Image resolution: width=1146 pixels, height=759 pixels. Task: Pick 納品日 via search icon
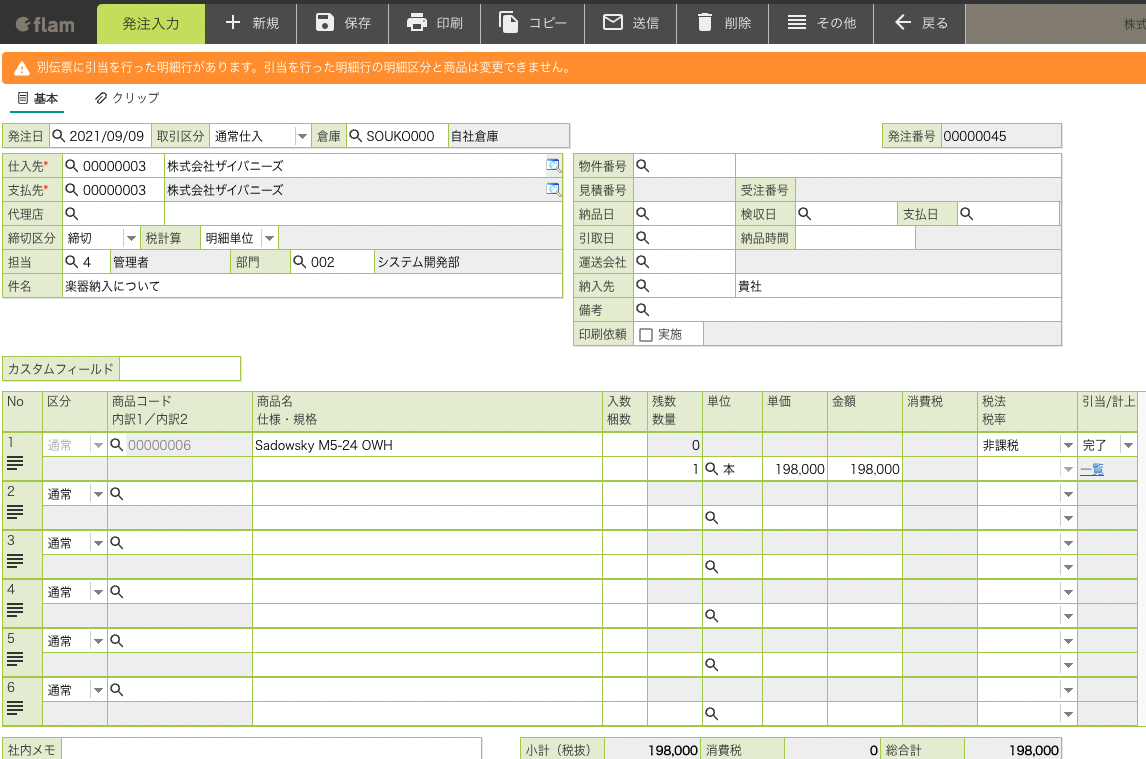click(x=642, y=214)
